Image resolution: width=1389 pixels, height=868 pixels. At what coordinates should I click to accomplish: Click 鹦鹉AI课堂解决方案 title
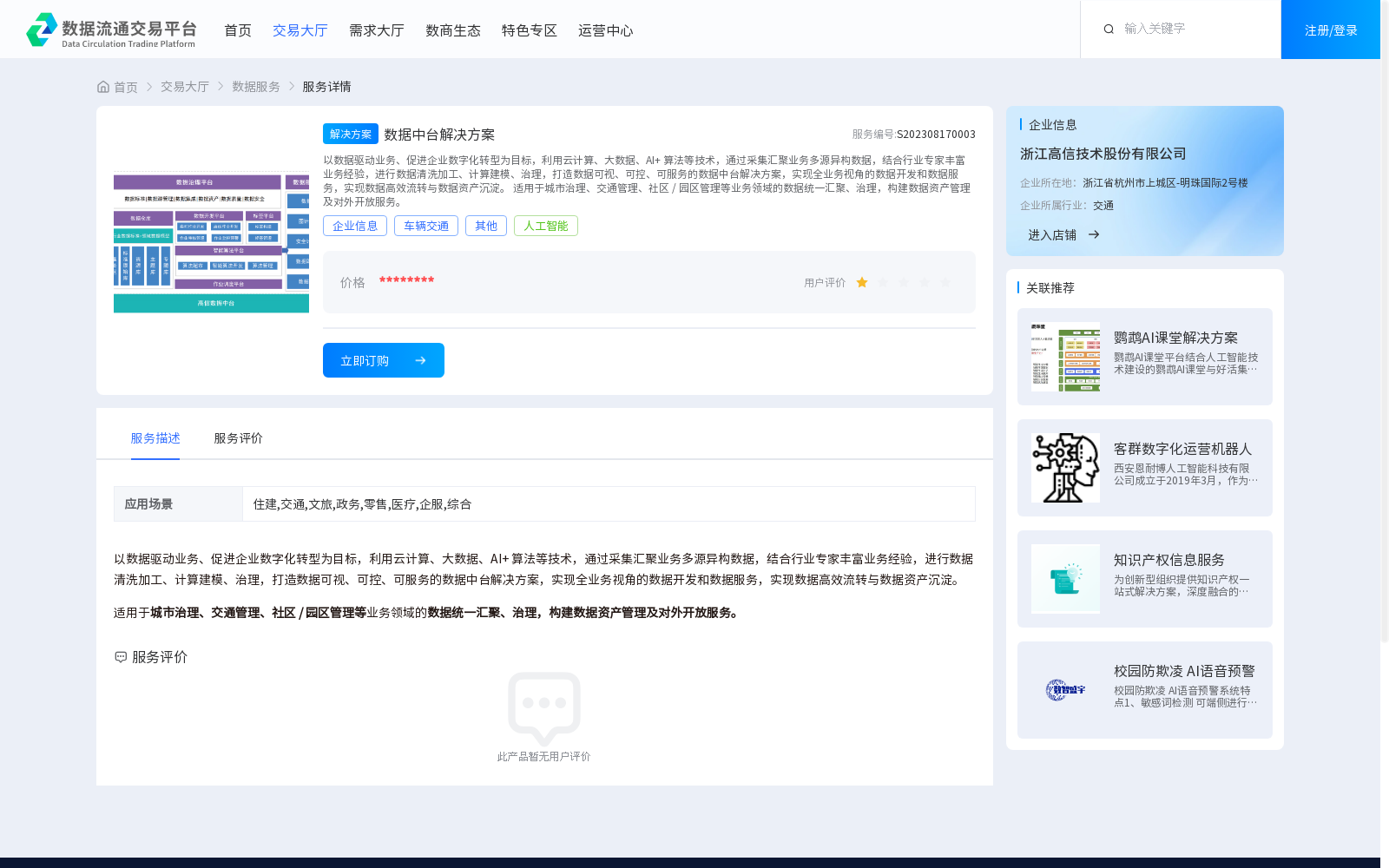click(1175, 338)
